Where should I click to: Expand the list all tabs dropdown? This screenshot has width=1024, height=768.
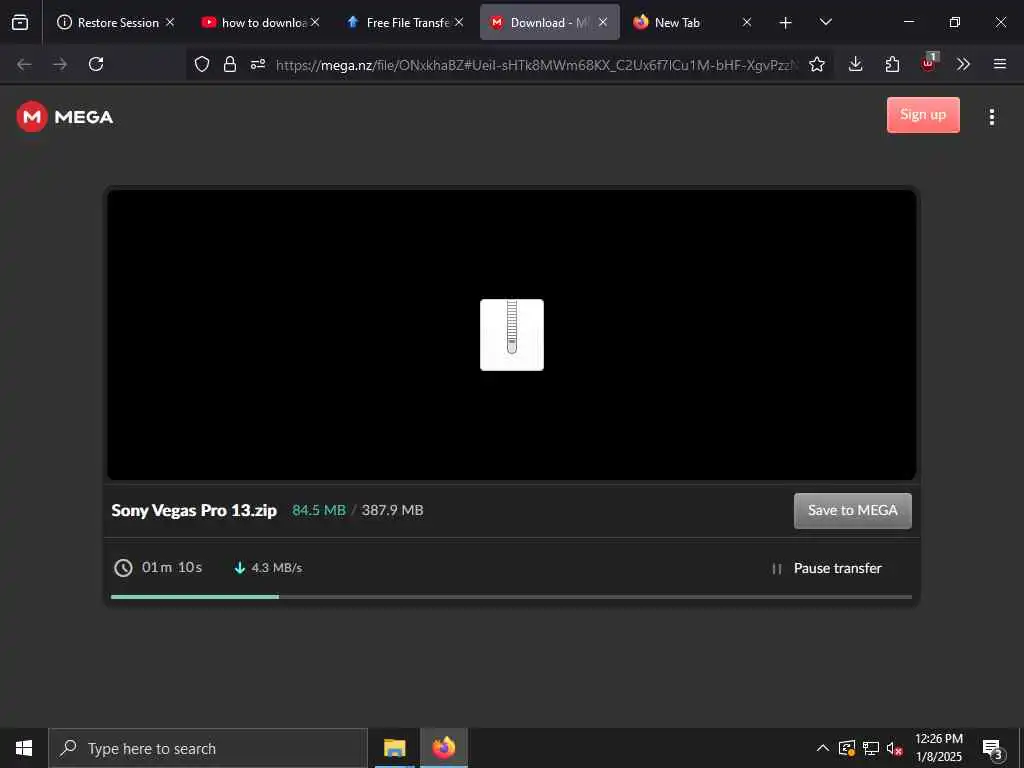(825, 22)
